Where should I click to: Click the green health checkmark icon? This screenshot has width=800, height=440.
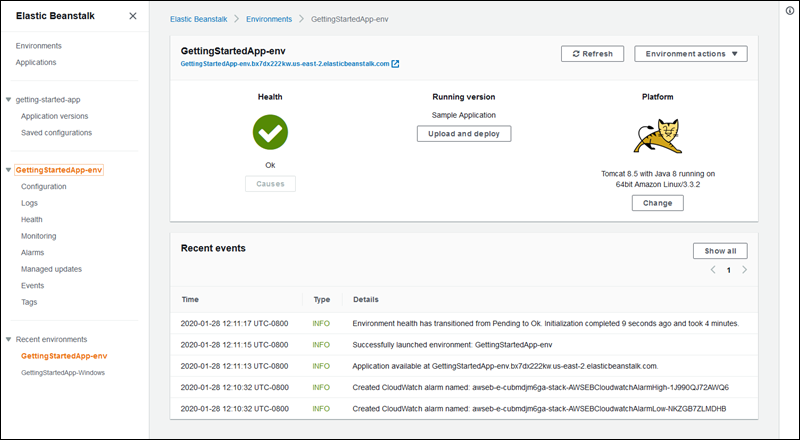coord(270,132)
